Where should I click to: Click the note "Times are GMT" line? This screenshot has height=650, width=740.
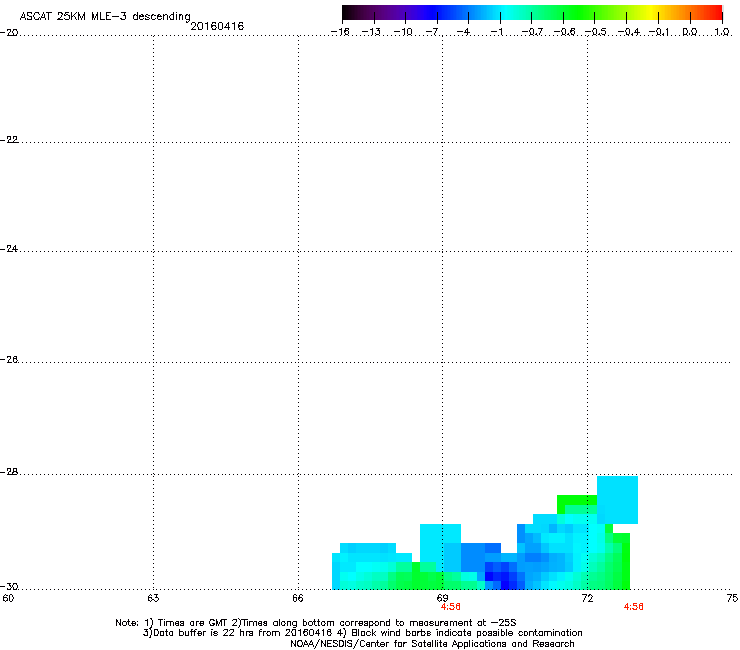coord(316,623)
